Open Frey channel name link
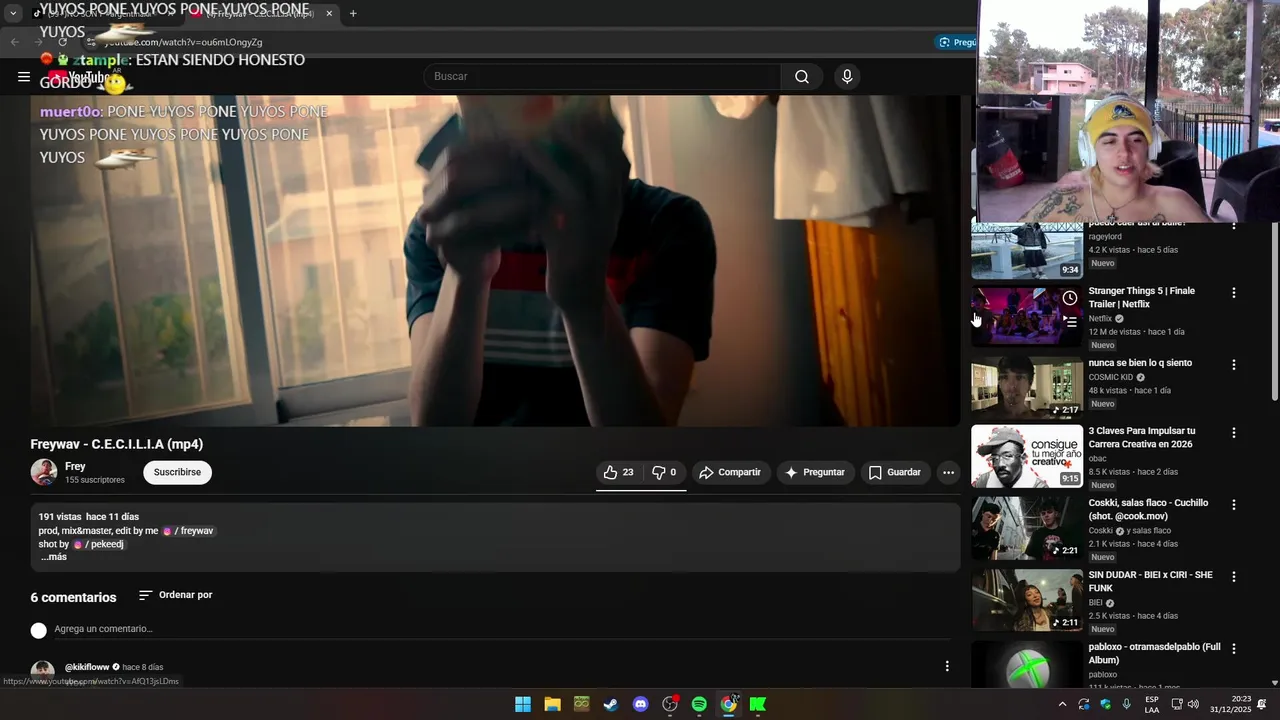This screenshot has width=1280, height=720. click(x=75, y=466)
